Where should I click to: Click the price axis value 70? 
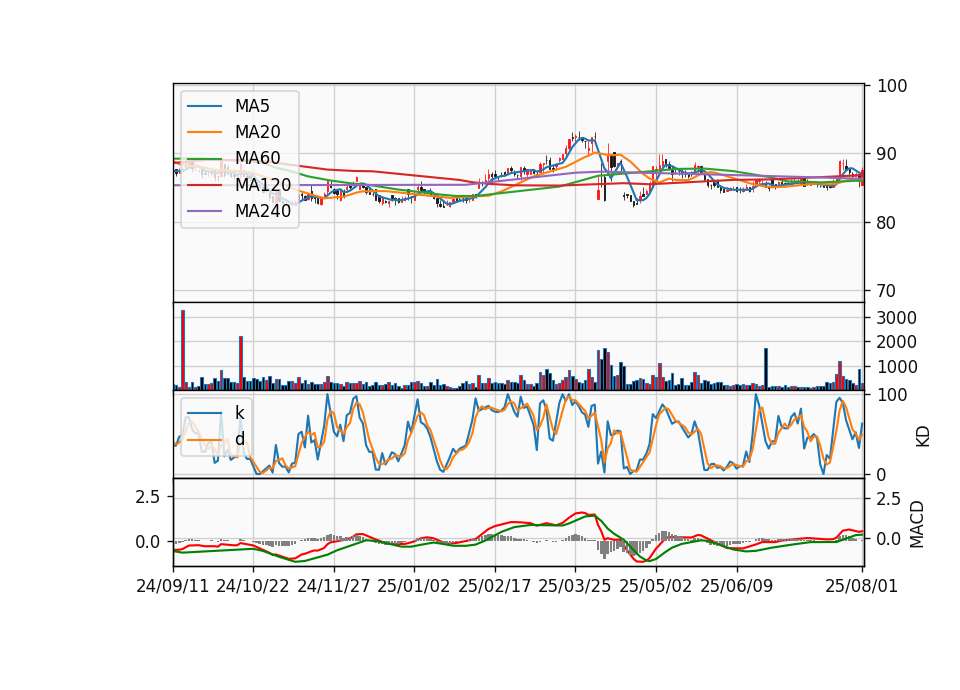(x=886, y=291)
